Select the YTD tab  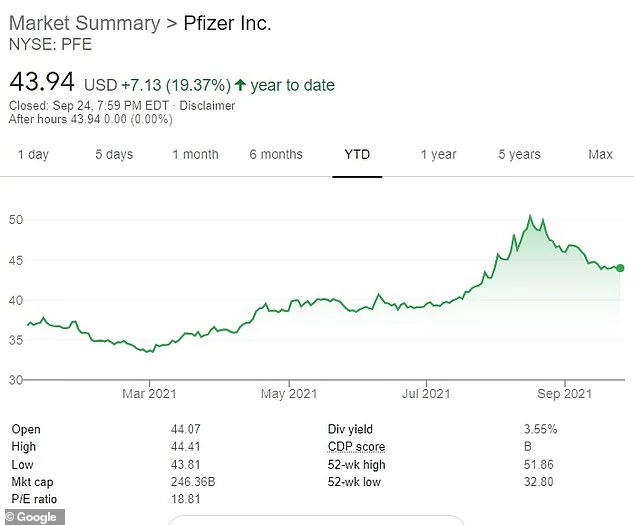click(x=357, y=154)
